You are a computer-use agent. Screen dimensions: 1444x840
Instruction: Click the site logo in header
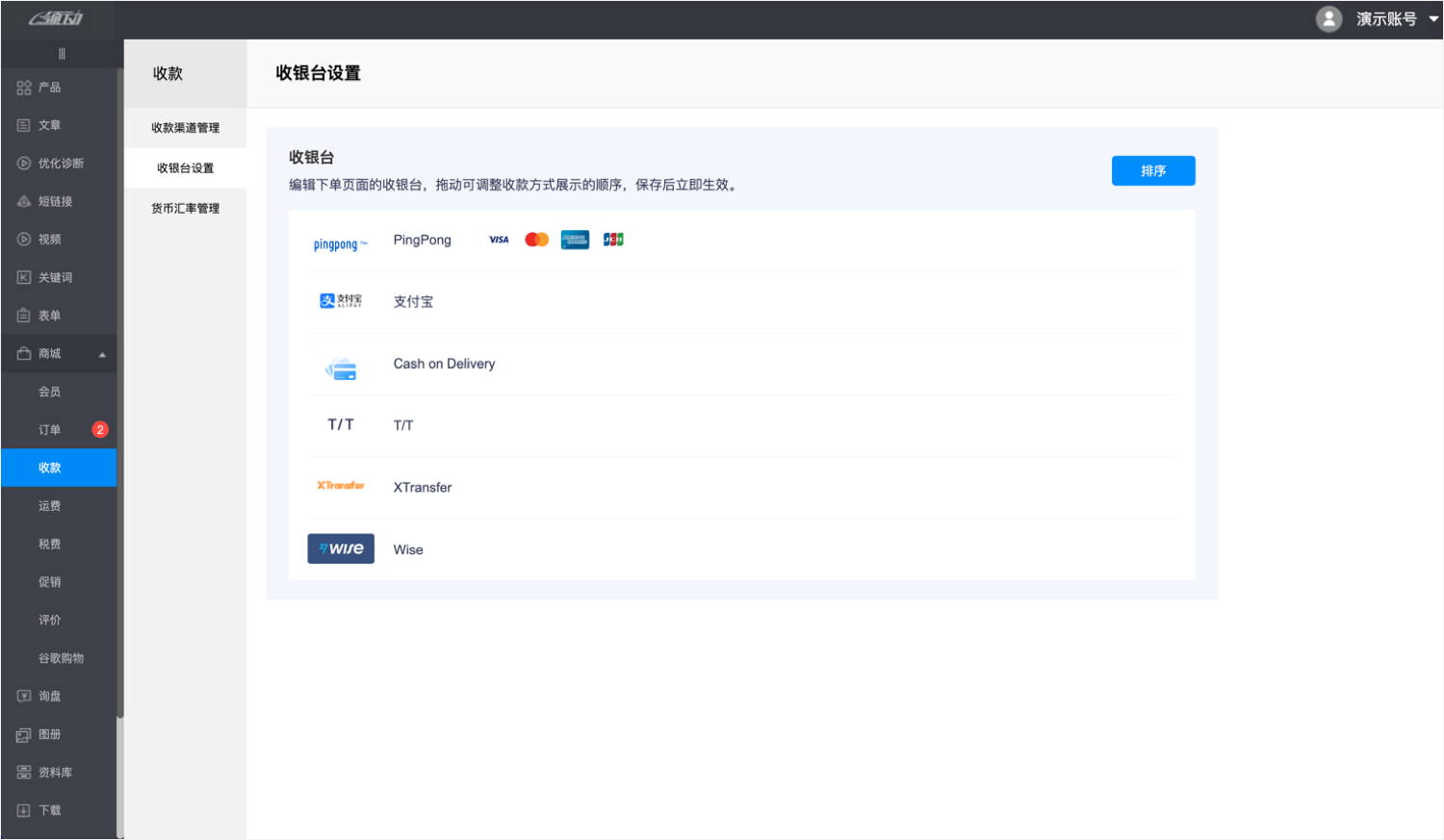pyautogui.click(x=56, y=19)
